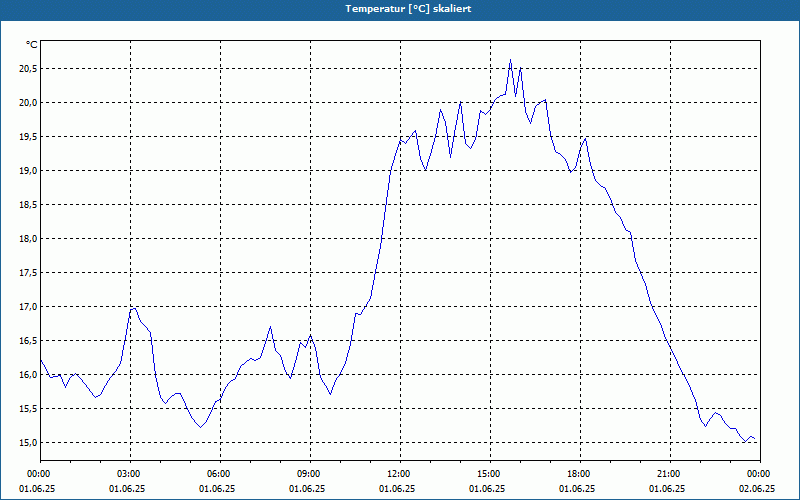The height and width of the screenshot is (500, 800).
Task: Click the 'Temperatur [°C] skaliert' title bar
Action: (x=400, y=9)
